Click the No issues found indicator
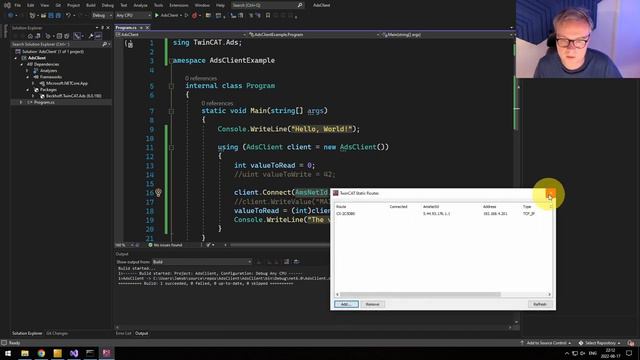640x360 pixels. (165, 245)
